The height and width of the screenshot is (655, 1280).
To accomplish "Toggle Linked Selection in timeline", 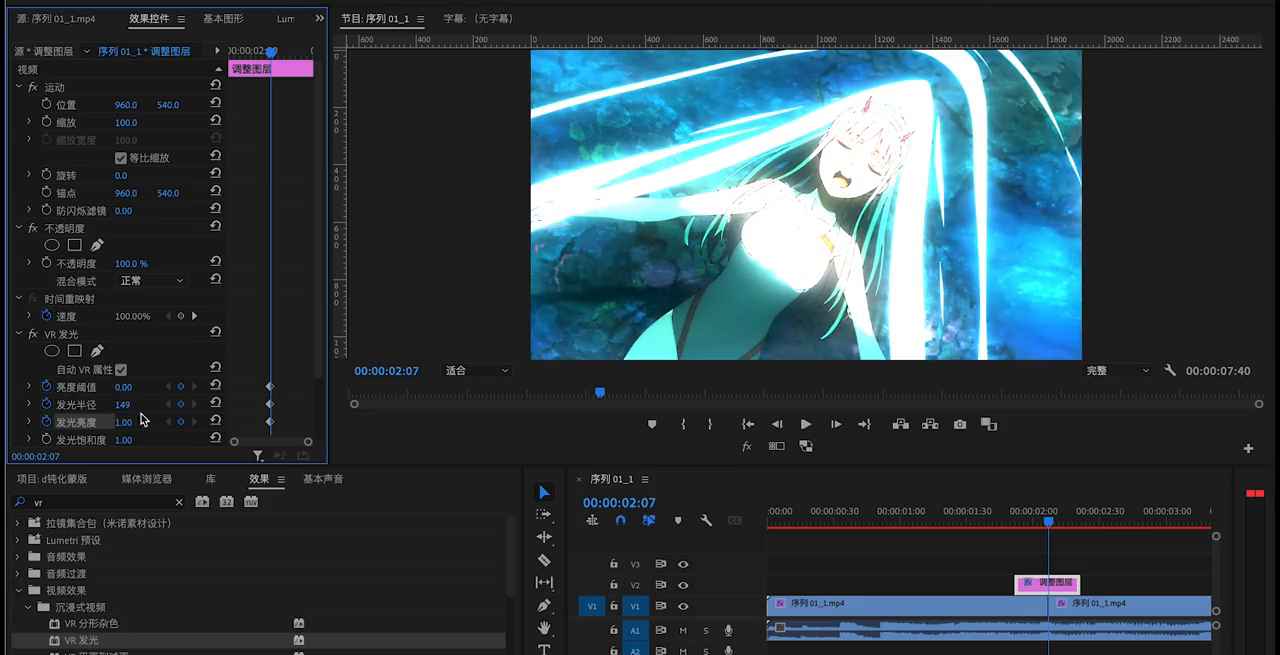I will [649, 520].
